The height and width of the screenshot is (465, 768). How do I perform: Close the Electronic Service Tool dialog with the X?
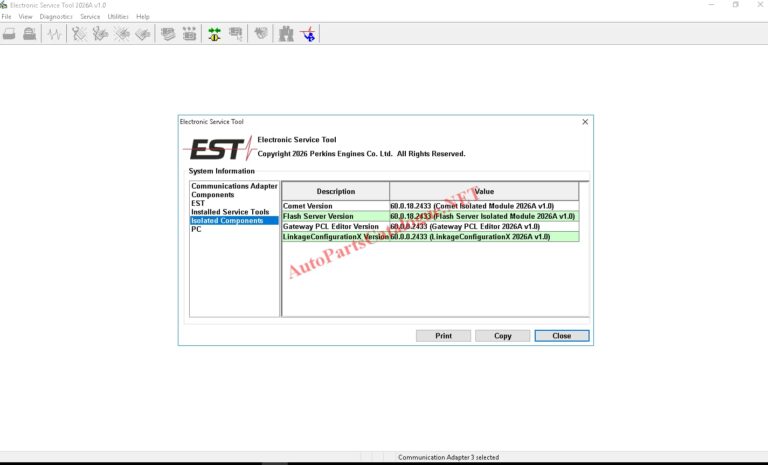(x=585, y=122)
